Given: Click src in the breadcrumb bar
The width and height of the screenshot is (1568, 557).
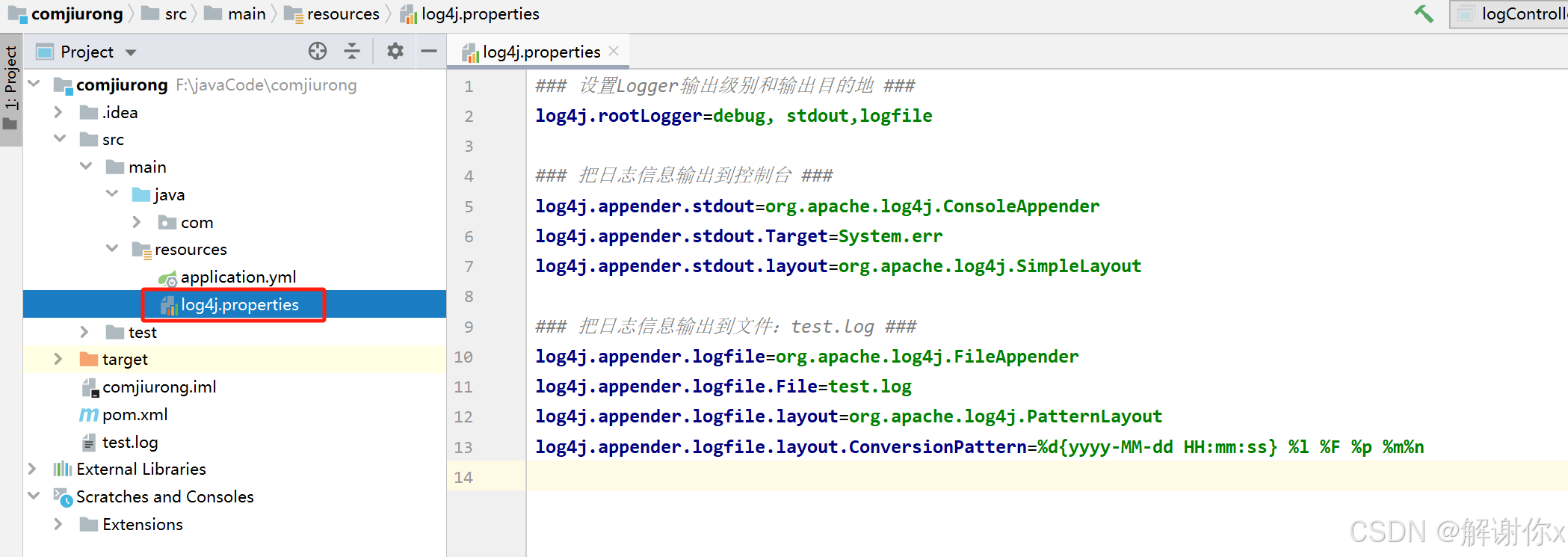Looking at the screenshot, I should click(176, 13).
